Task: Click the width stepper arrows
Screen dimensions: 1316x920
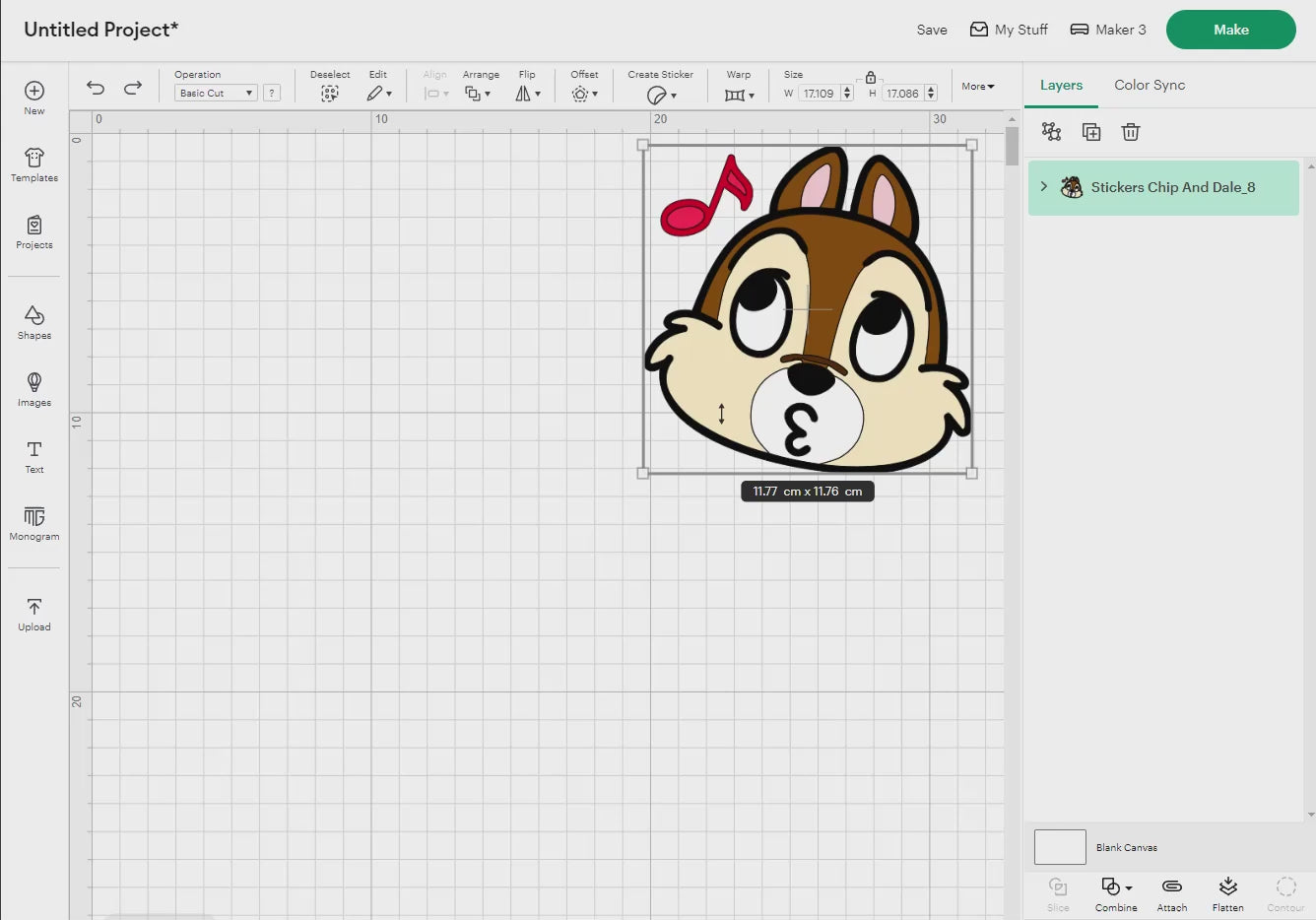Action: pyautogui.click(x=847, y=94)
